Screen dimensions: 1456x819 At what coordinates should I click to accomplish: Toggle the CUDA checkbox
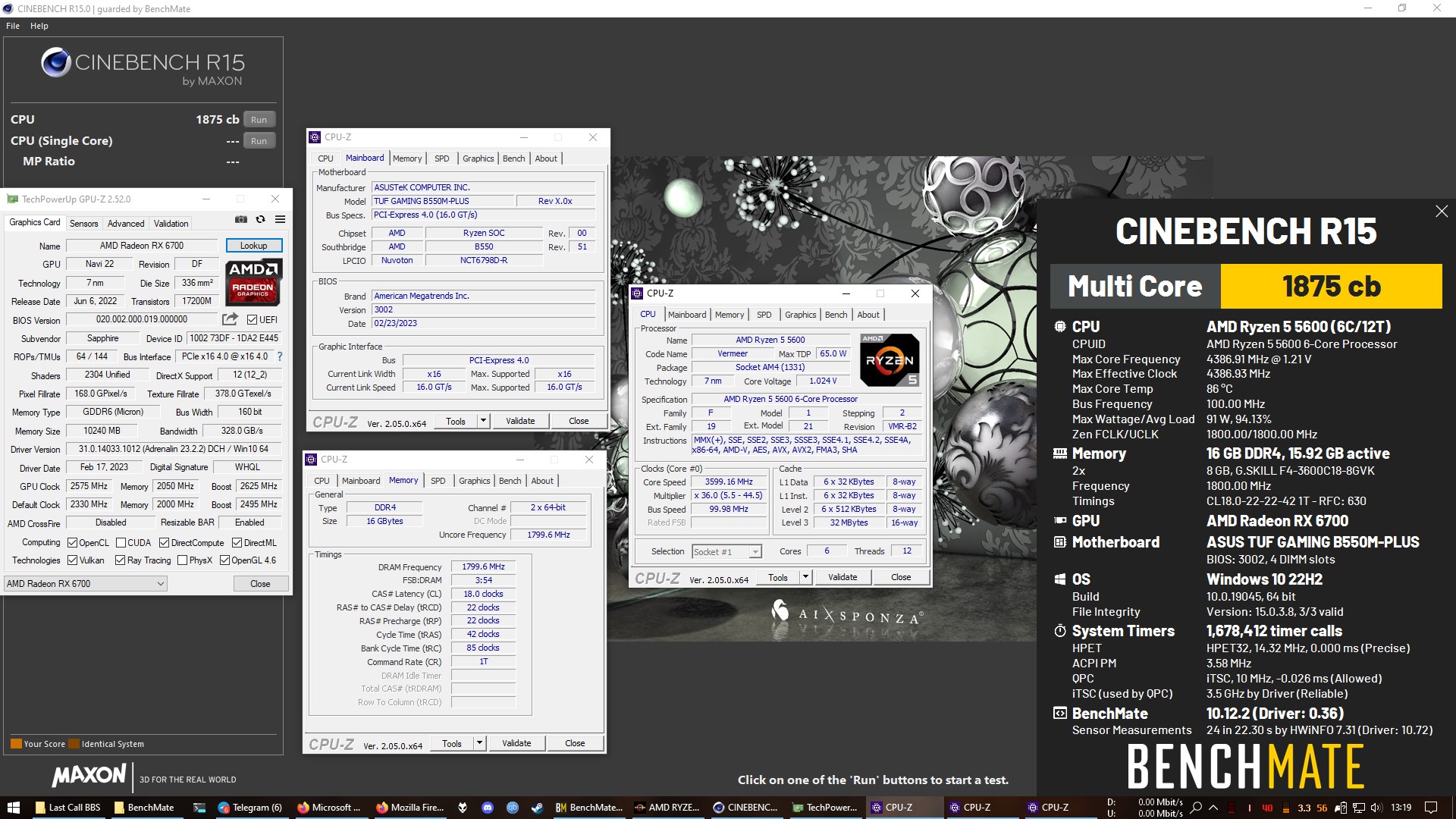pyautogui.click(x=121, y=543)
